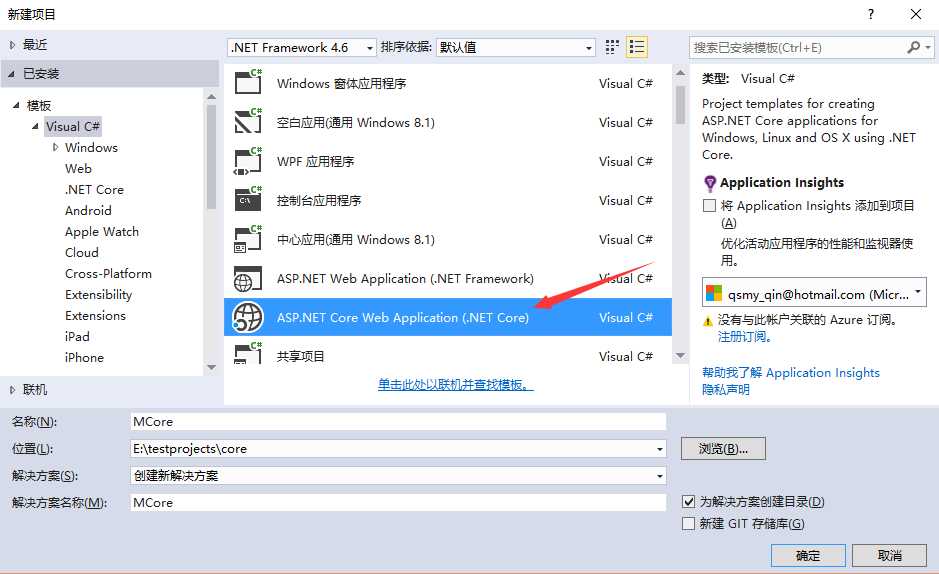Open the .NET Framework 4.6 version dropdown
939x574 pixels.
click(x=302, y=47)
